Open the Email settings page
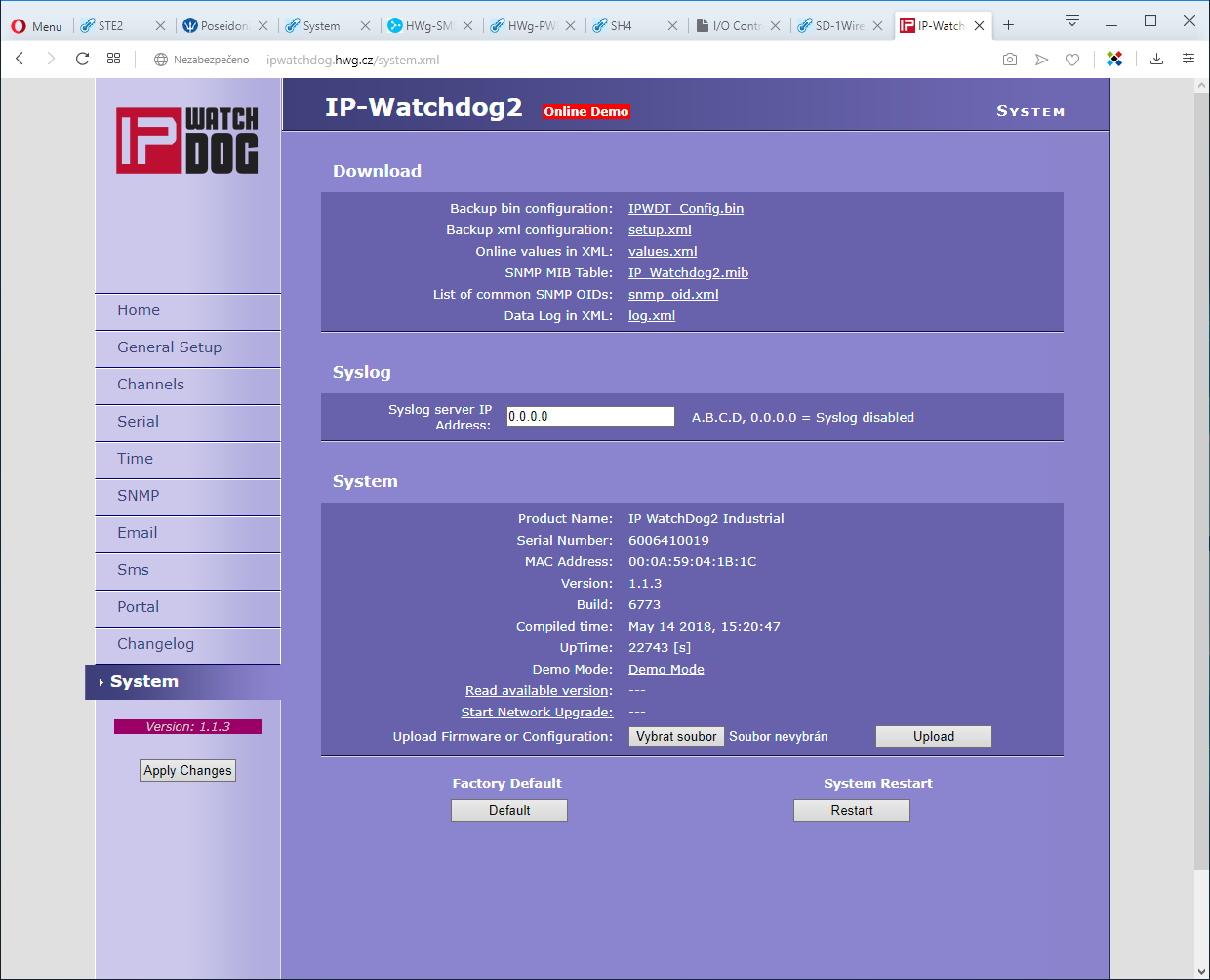The width and height of the screenshot is (1210, 980). coord(187,533)
